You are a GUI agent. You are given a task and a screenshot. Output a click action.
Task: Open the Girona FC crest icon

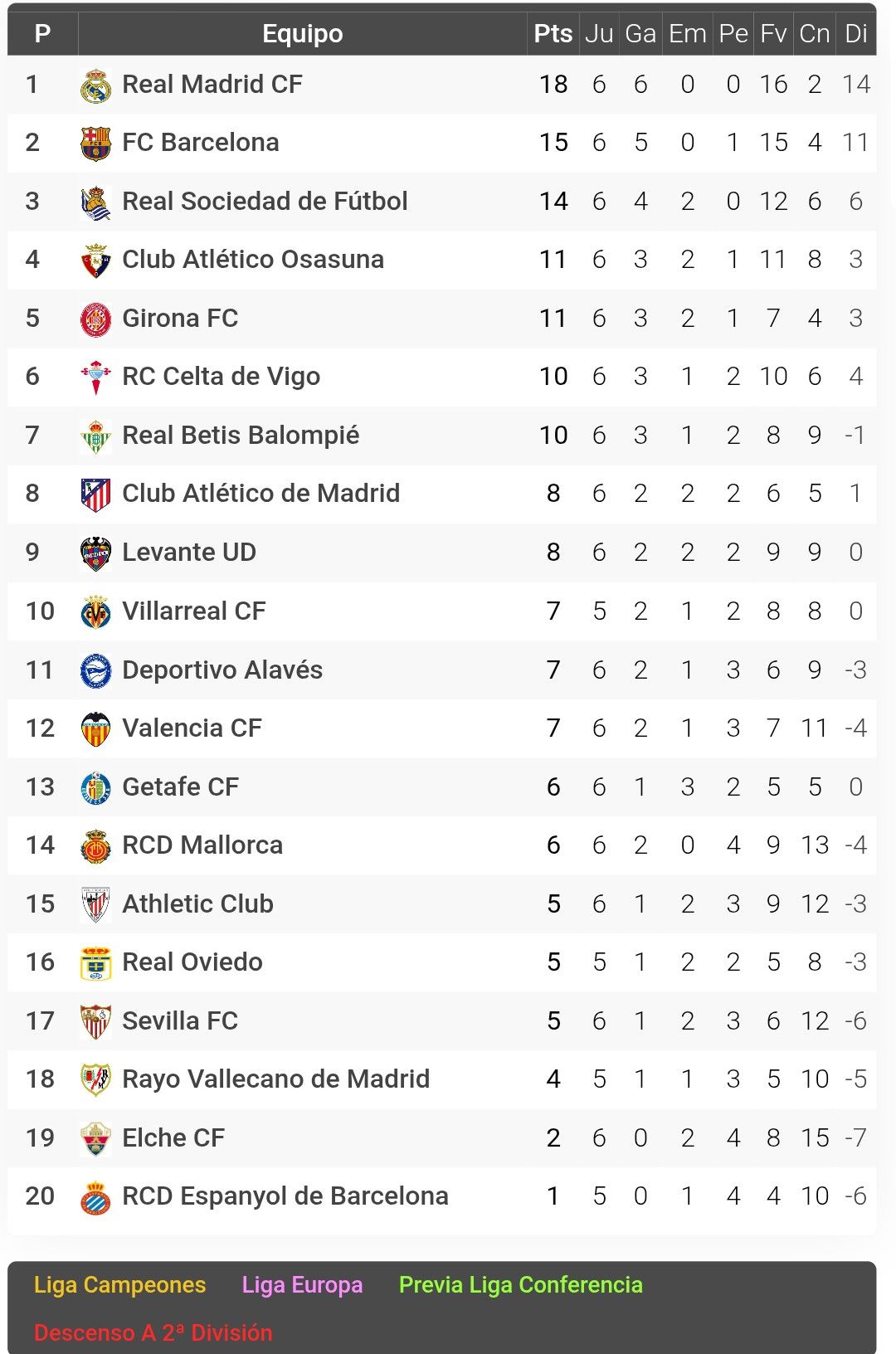pyautogui.click(x=95, y=319)
